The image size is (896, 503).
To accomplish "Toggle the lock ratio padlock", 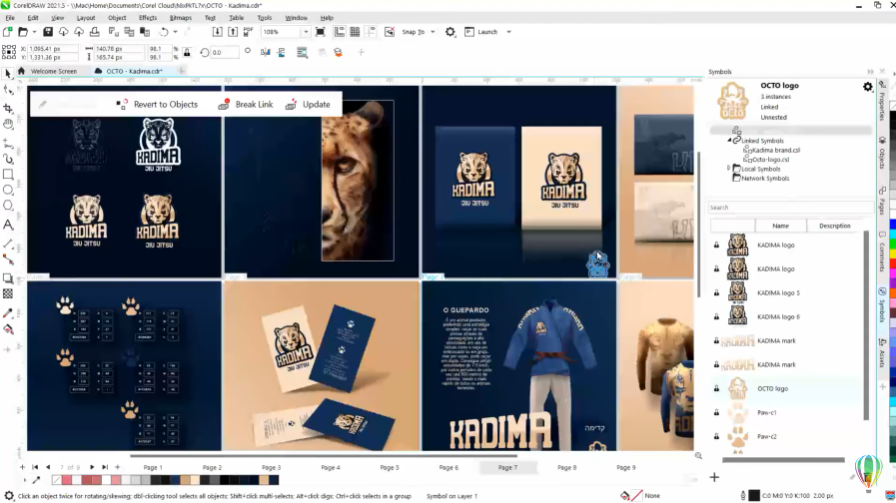I will [187, 53].
